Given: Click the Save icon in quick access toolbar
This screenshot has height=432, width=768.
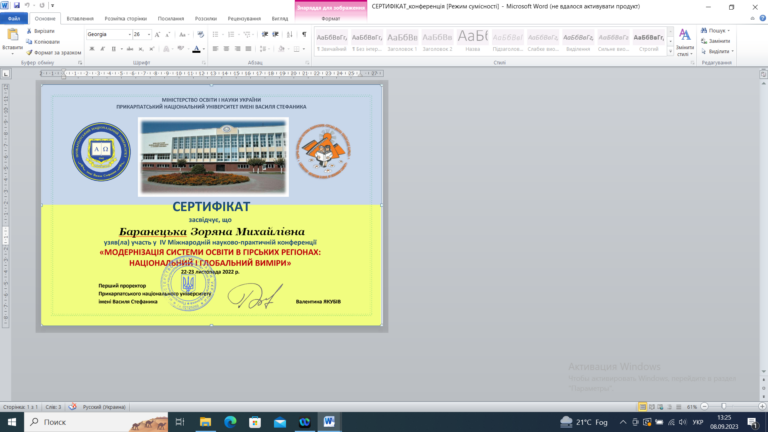Looking at the screenshot, I should [x=17, y=5].
